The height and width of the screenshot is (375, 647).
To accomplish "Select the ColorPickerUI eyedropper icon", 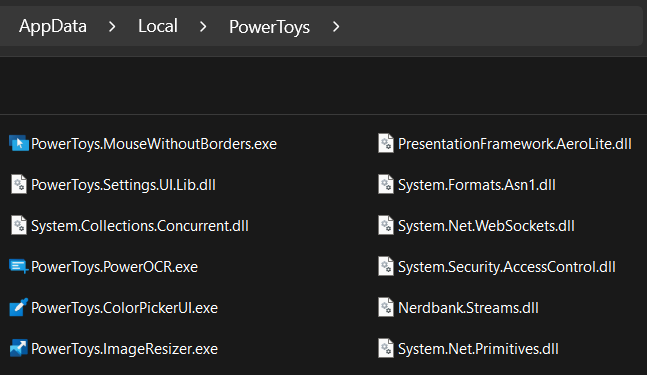I will 19,307.
